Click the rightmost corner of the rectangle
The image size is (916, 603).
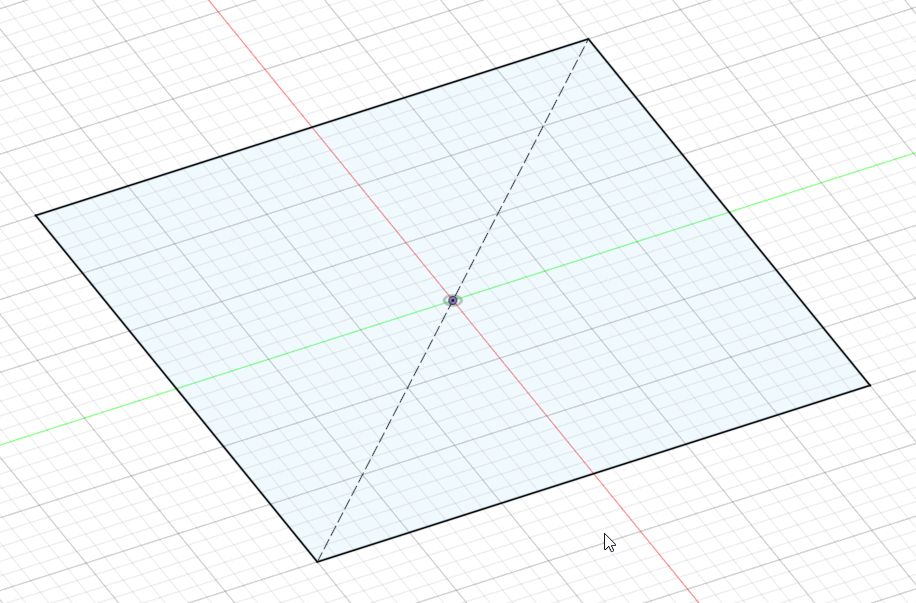pos(870,385)
